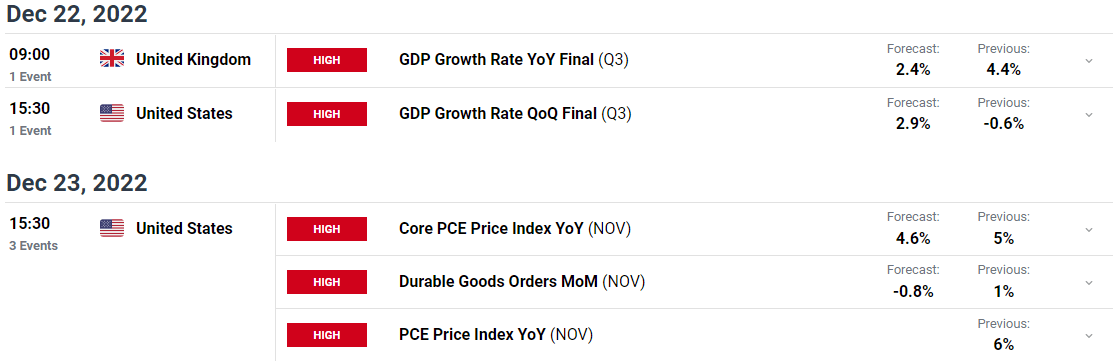Expand UK GDP Growth Rate YoY details
The image size is (1117, 361).
point(1089,61)
